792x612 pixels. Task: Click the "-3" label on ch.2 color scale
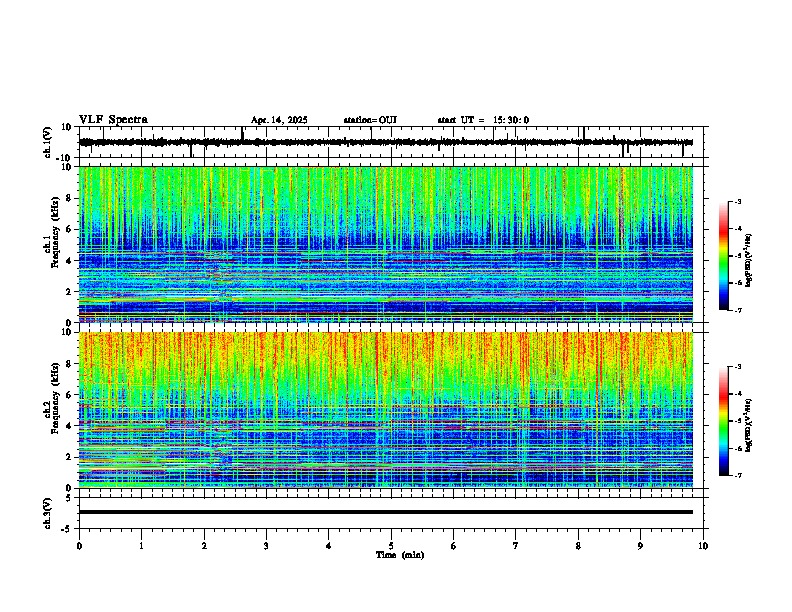tap(738, 366)
